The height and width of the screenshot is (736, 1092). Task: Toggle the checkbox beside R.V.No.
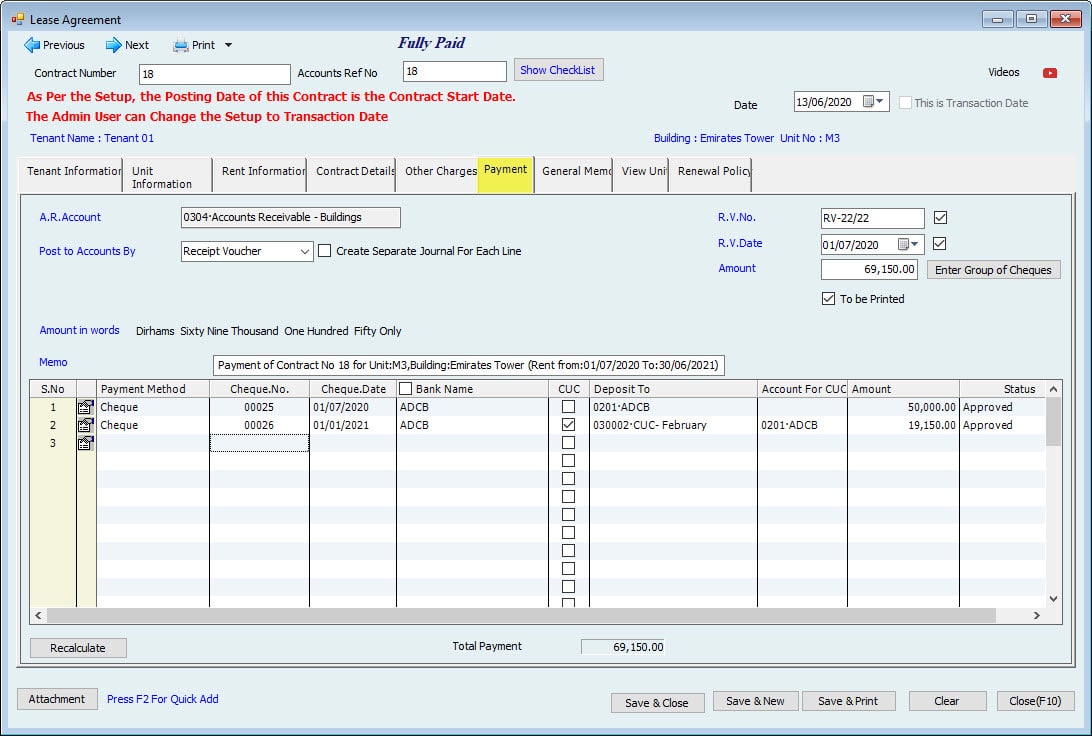click(x=940, y=218)
